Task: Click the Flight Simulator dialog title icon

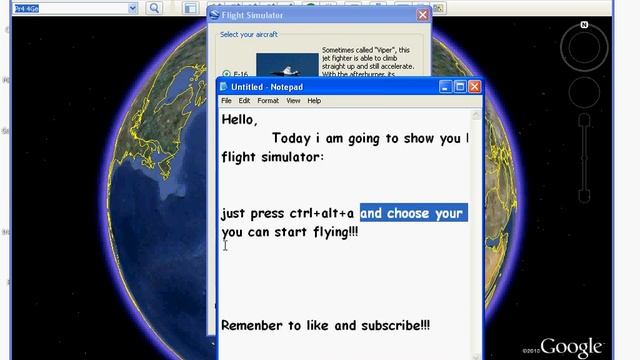Action: (x=215, y=15)
